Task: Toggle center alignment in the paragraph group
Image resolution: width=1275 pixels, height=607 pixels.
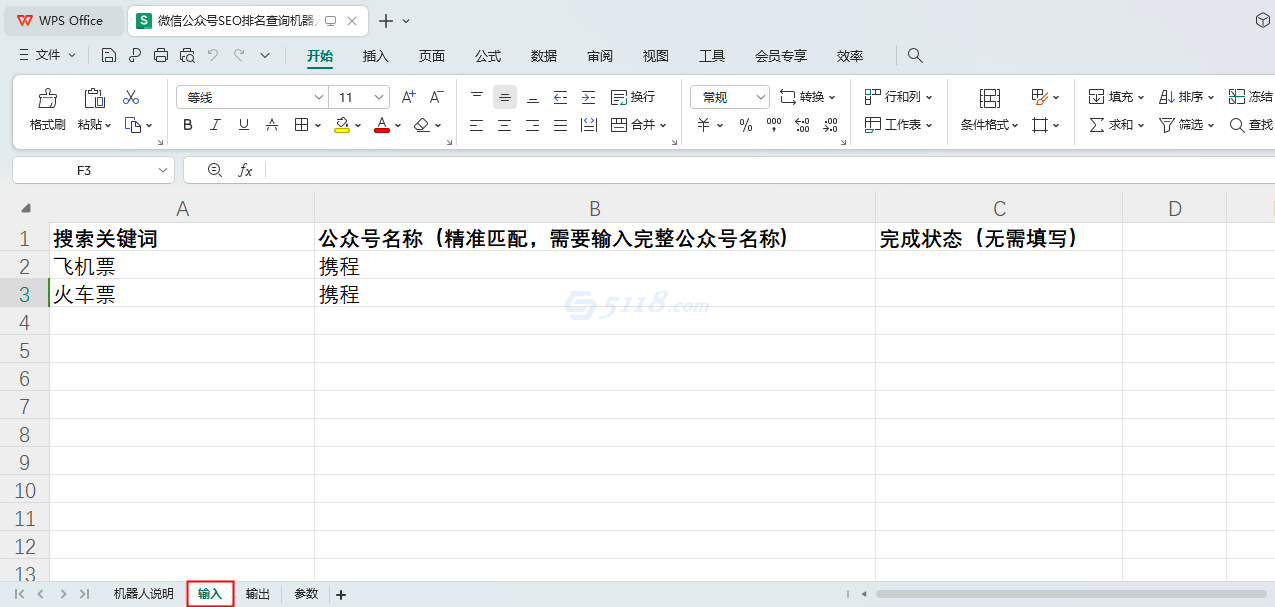Action: coord(504,124)
